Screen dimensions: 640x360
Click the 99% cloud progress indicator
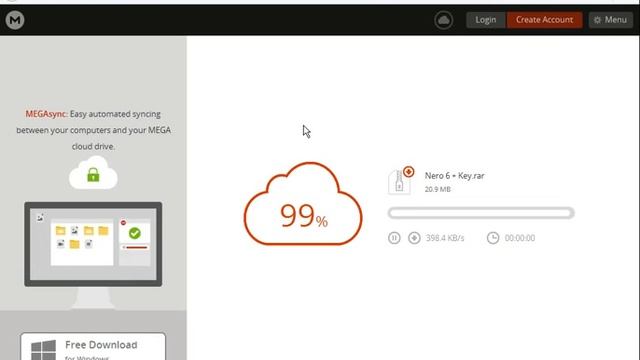pyautogui.click(x=303, y=204)
